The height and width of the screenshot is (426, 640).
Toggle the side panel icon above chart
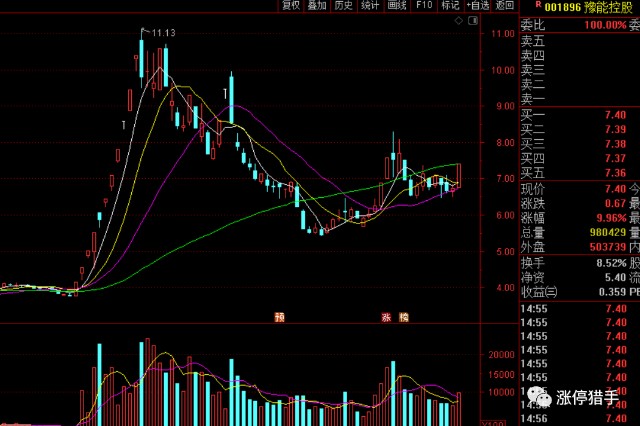point(473,20)
